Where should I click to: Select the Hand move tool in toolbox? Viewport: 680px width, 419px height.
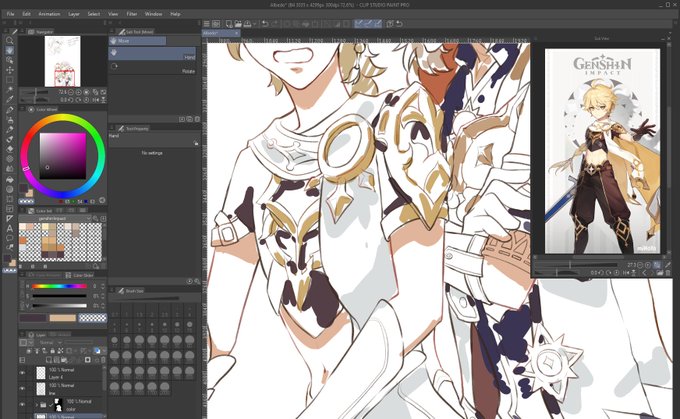10,50
